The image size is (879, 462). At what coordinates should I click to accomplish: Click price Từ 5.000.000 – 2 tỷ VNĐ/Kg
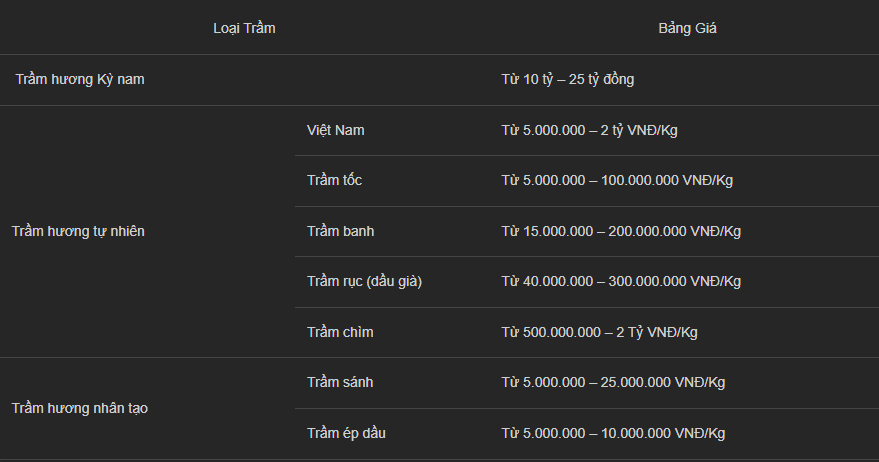click(x=589, y=130)
